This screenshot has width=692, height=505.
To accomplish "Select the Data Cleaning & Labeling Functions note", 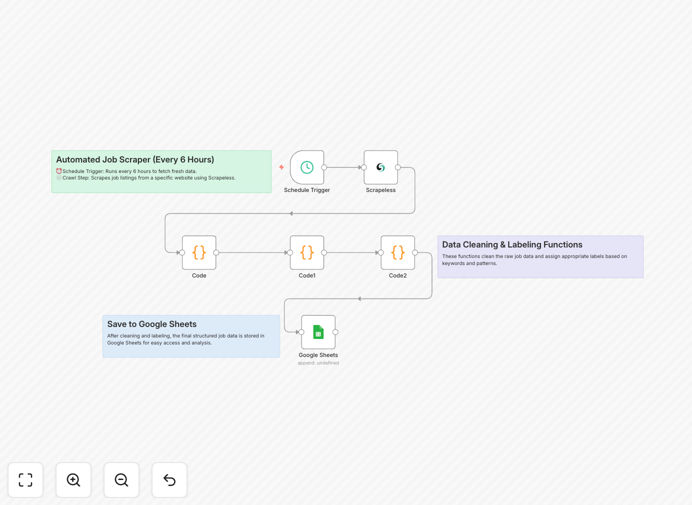I will point(541,256).
